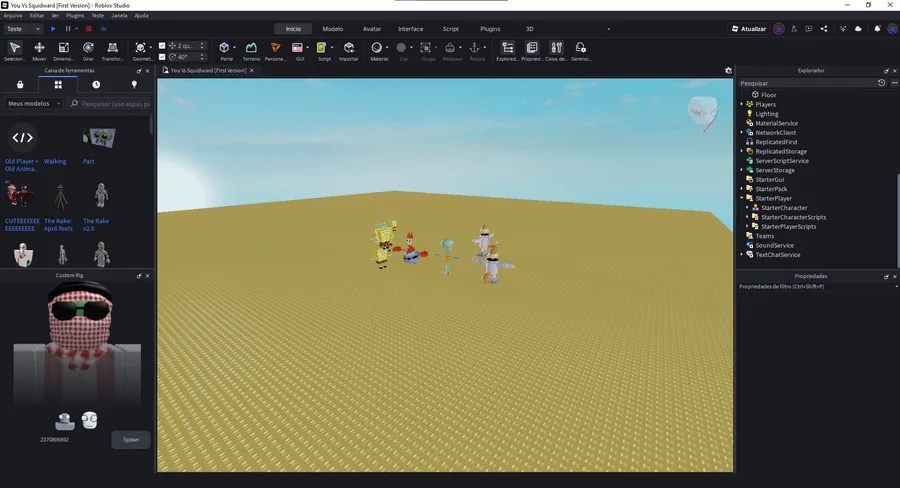Click the blue Play test button
Image resolution: width=900 pixels, height=488 pixels.
53,29
